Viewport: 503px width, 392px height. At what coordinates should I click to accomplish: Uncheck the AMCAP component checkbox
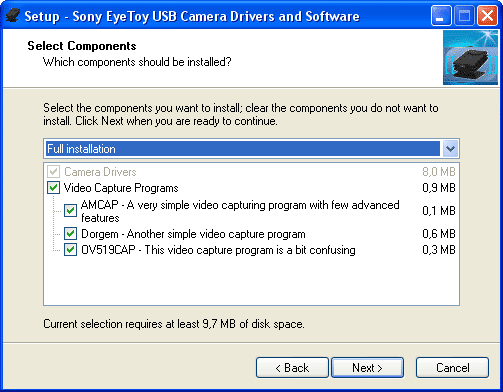pos(70,211)
